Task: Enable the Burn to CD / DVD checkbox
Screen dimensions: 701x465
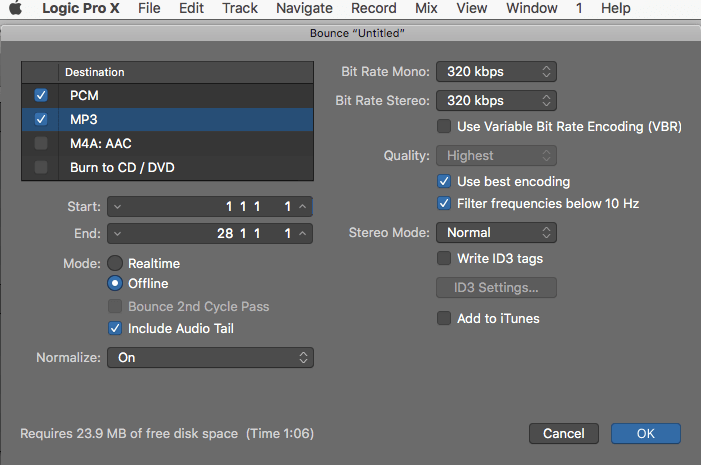Action: point(41,167)
